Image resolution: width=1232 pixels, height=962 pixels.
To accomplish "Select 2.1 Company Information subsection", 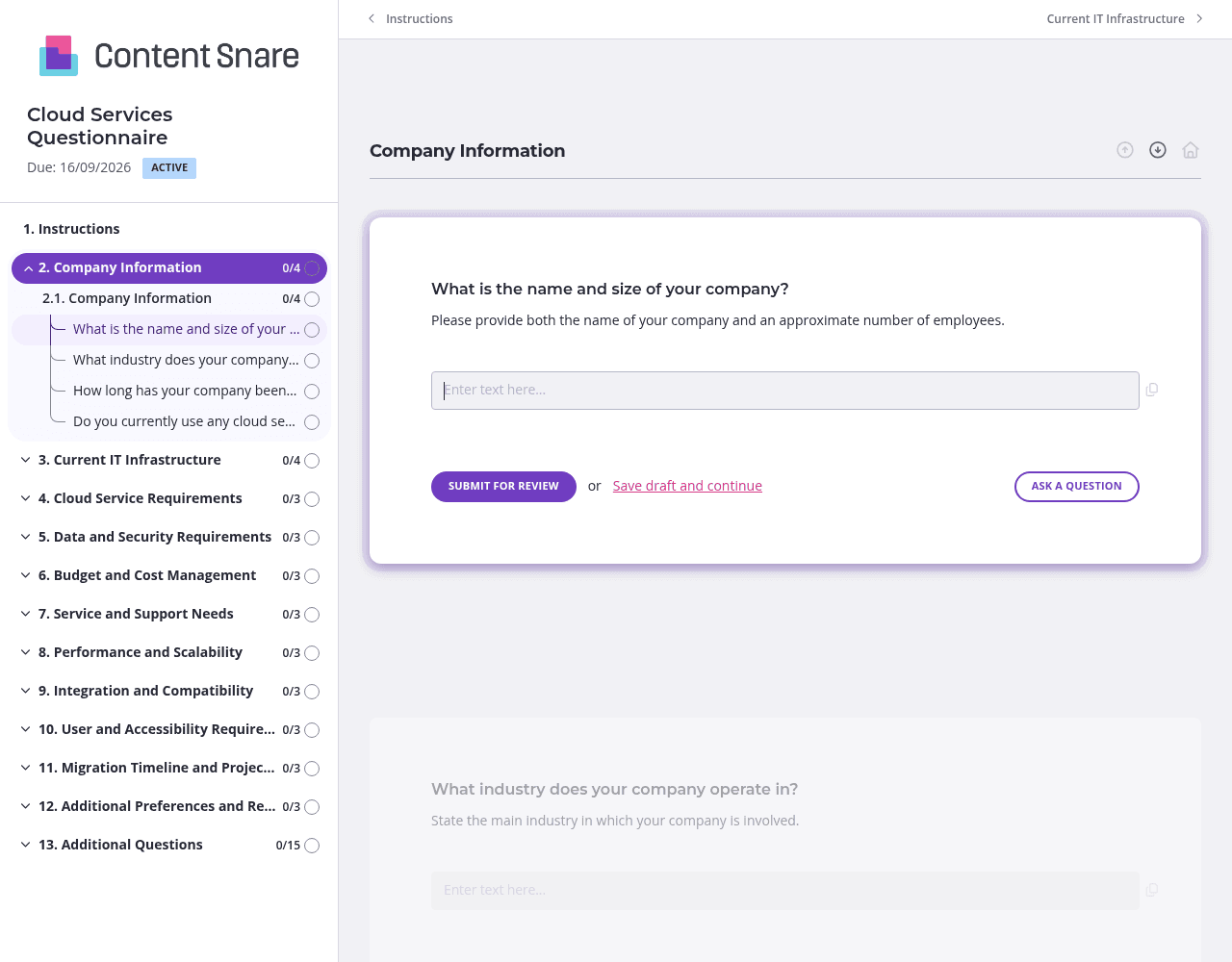I will pos(127,298).
